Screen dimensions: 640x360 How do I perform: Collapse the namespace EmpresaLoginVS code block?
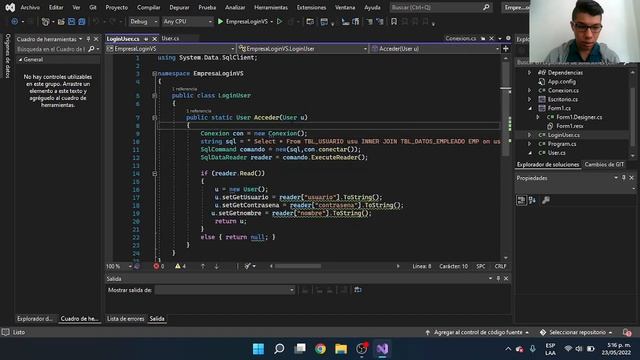[154, 73]
